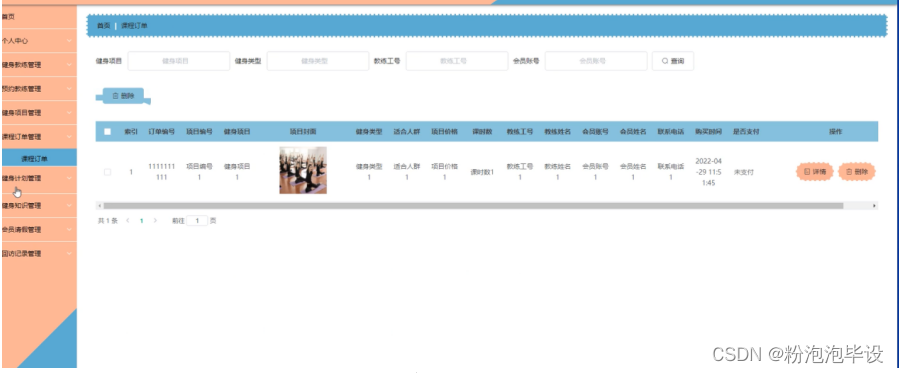Click left arrow of horizontal scrollbar
The height and width of the screenshot is (373, 899).
[x=99, y=205]
